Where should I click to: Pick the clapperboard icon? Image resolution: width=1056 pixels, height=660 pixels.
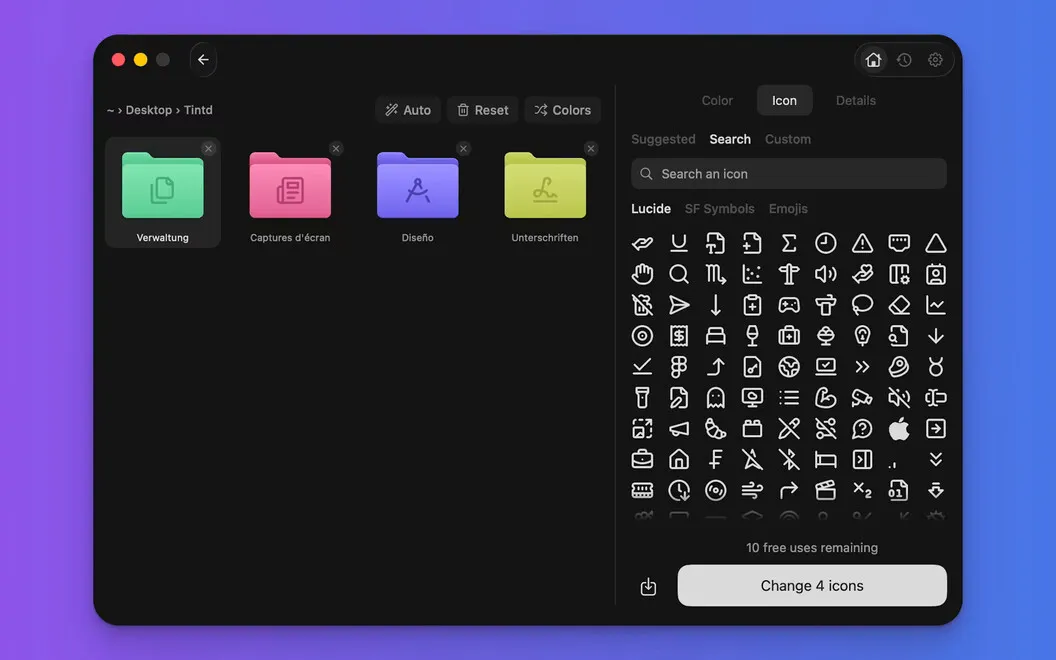[826, 490]
